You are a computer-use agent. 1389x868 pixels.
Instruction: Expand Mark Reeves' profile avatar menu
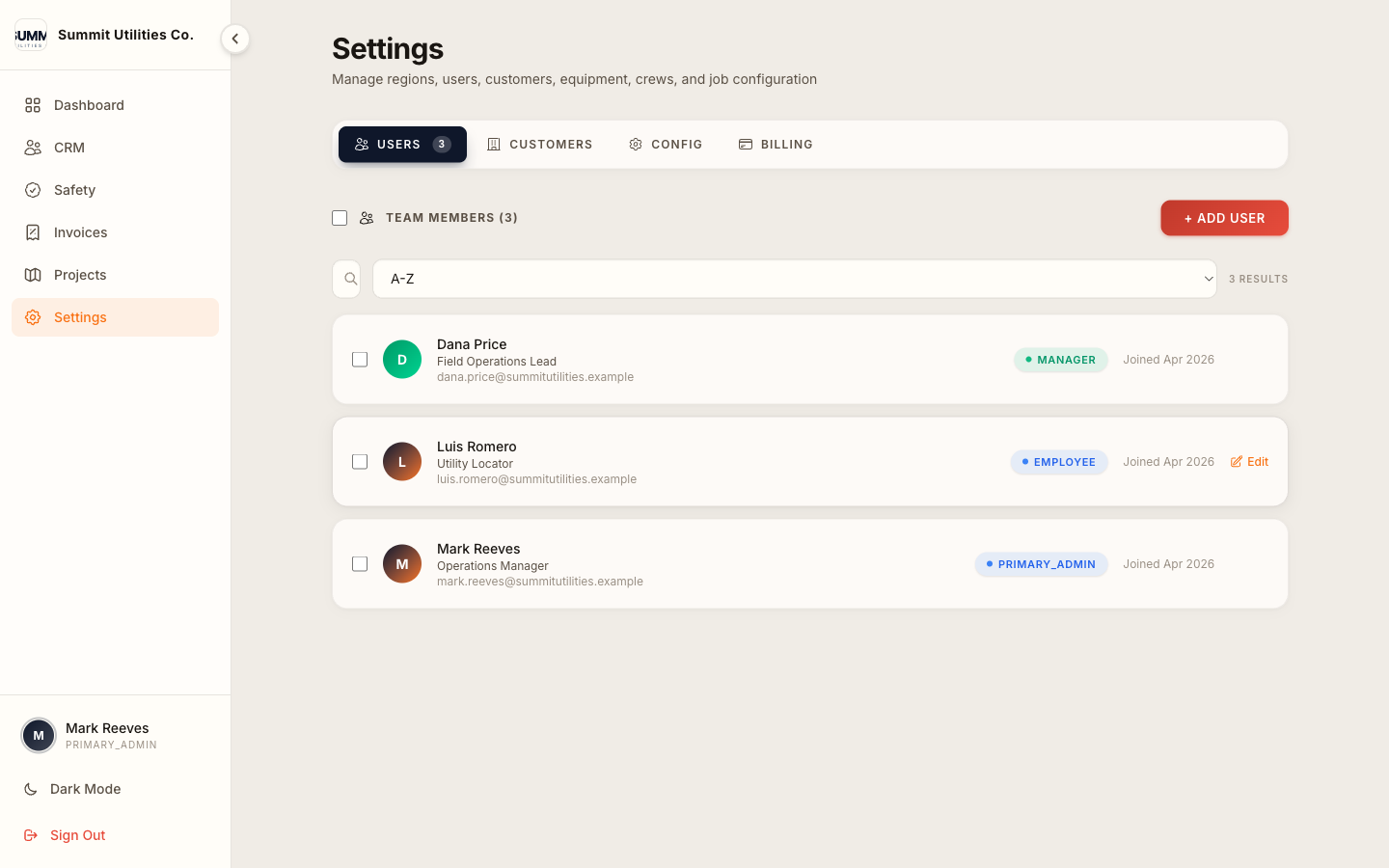[39, 735]
